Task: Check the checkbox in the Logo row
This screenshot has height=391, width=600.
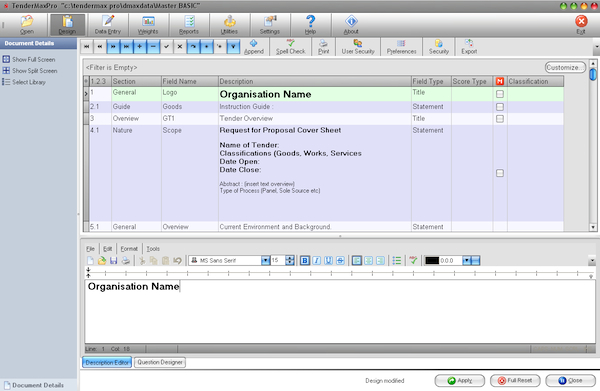Action: (x=500, y=94)
